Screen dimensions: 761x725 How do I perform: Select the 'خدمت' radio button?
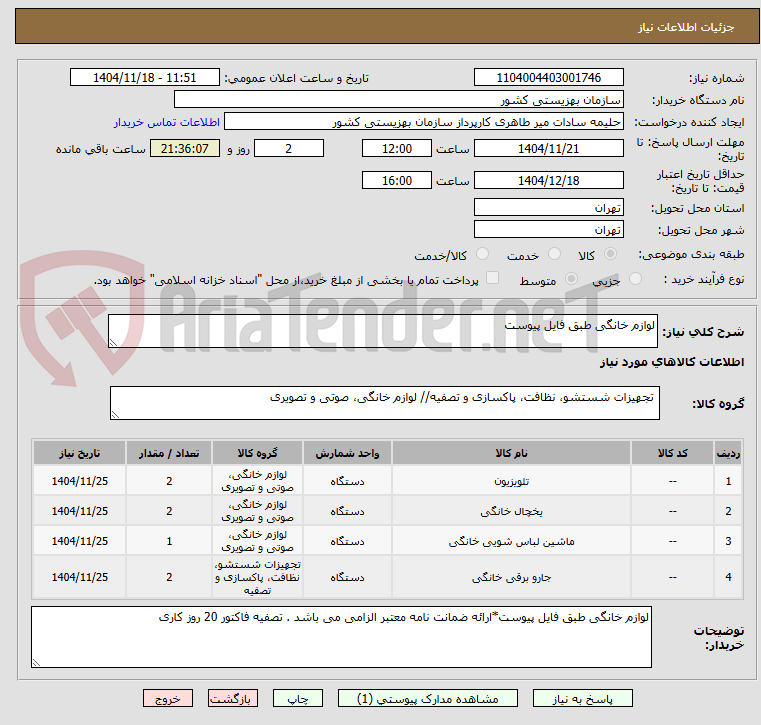[554, 254]
